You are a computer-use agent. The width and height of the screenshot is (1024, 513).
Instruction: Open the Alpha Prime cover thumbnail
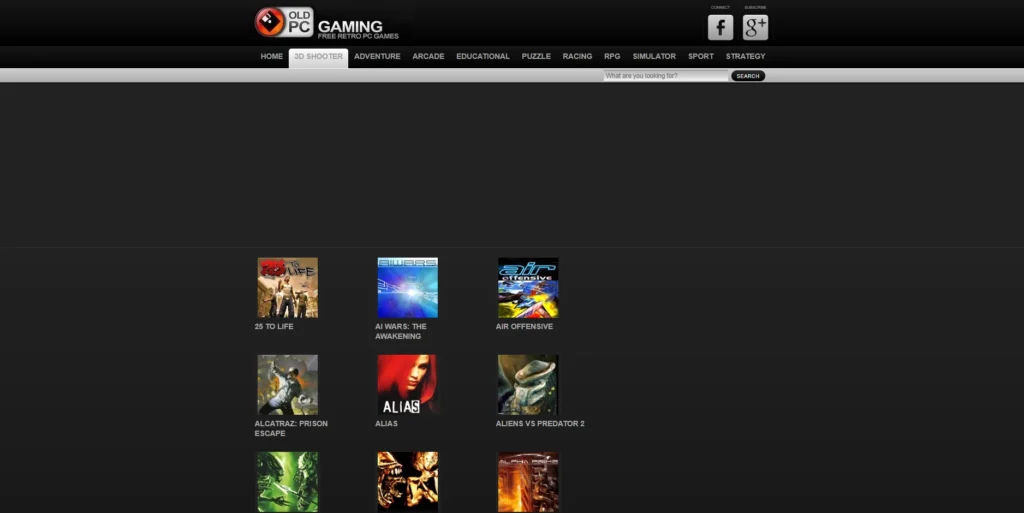click(x=528, y=482)
